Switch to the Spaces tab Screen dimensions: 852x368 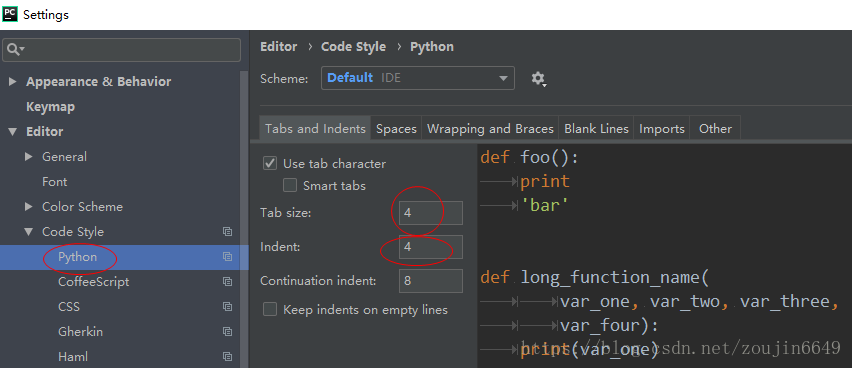(x=396, y=128)
